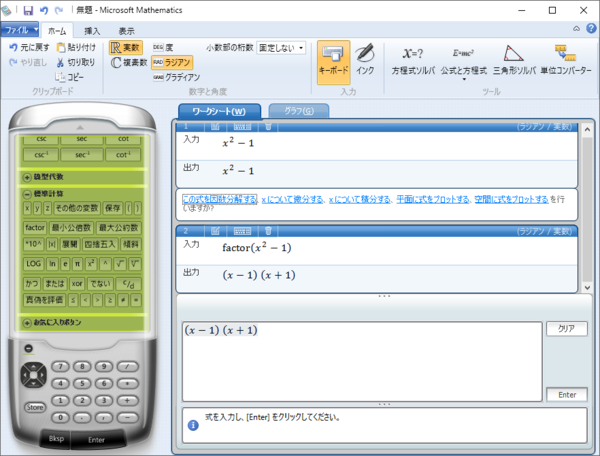Open the ファイル menu
Viewport: 600px width, 456px height.
coord(20,30)
